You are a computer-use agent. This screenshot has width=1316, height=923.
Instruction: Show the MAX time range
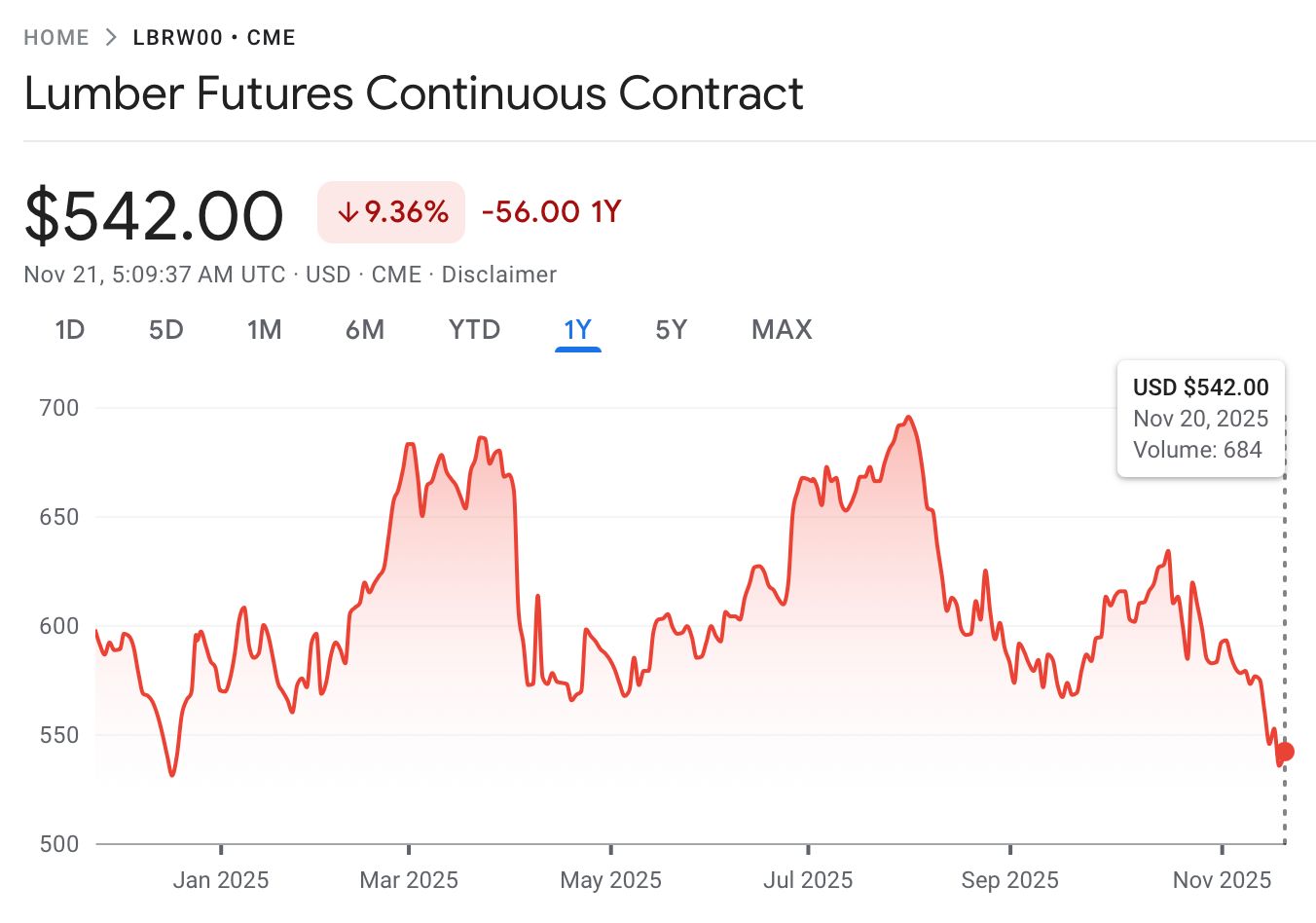782,330
